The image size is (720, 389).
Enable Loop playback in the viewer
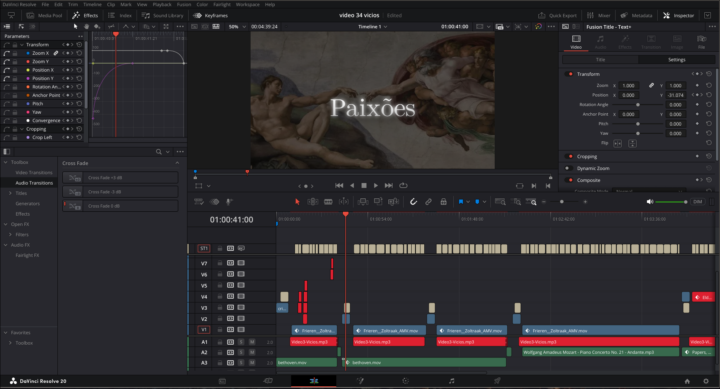pos(403,186)
